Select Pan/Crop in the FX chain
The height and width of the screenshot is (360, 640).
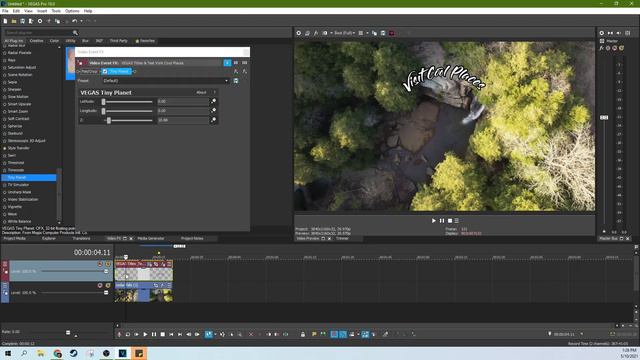[89, 71]
